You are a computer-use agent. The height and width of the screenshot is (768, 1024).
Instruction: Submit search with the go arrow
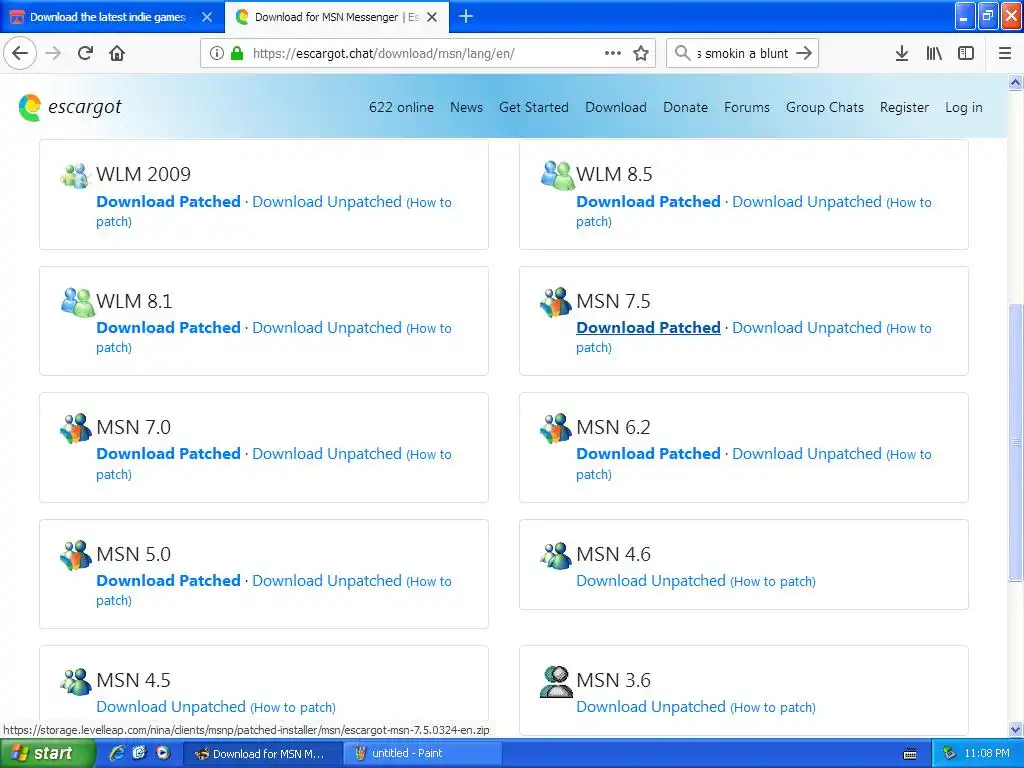(x=804, y=53)
